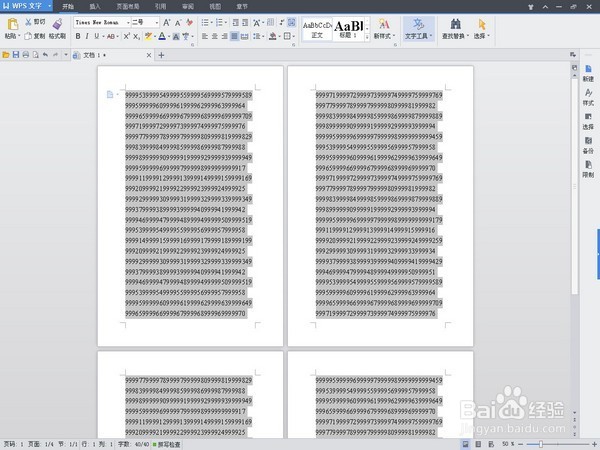Toggle justified alignment button

tap(234, 36)
